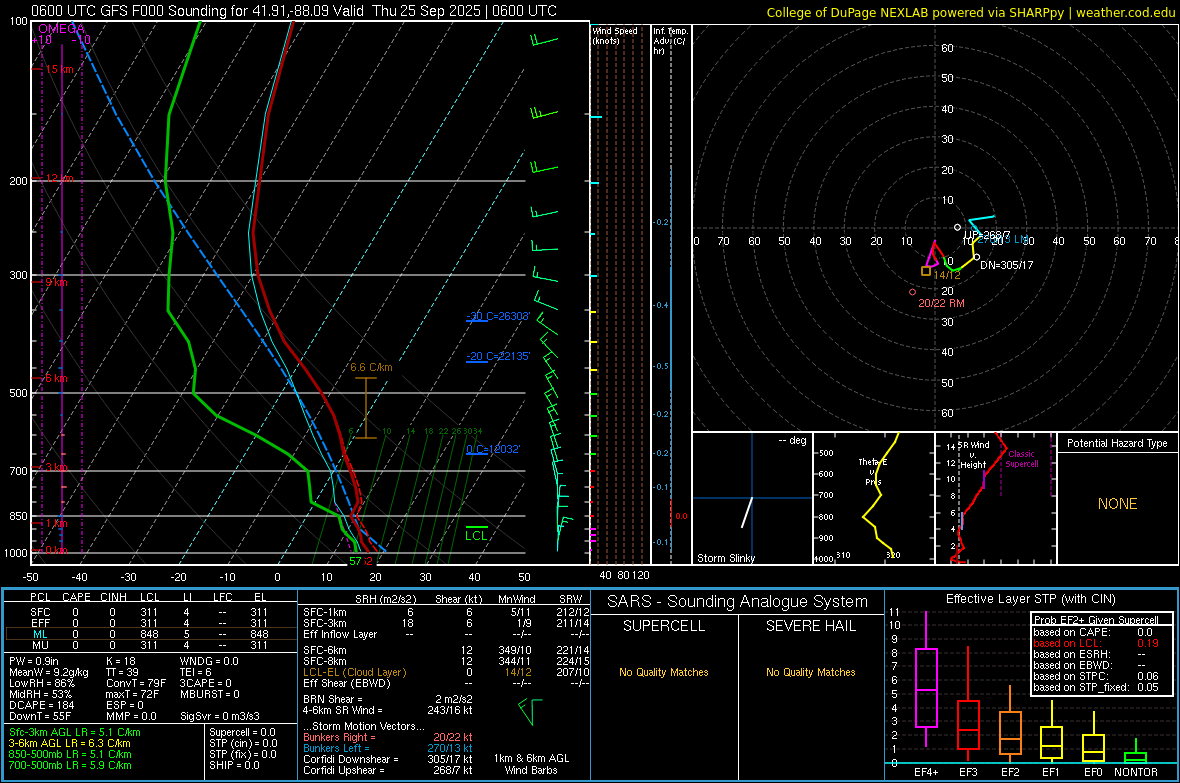Click the '-20 C=22135'' level label
The image size is (1180, 783).
498,356
